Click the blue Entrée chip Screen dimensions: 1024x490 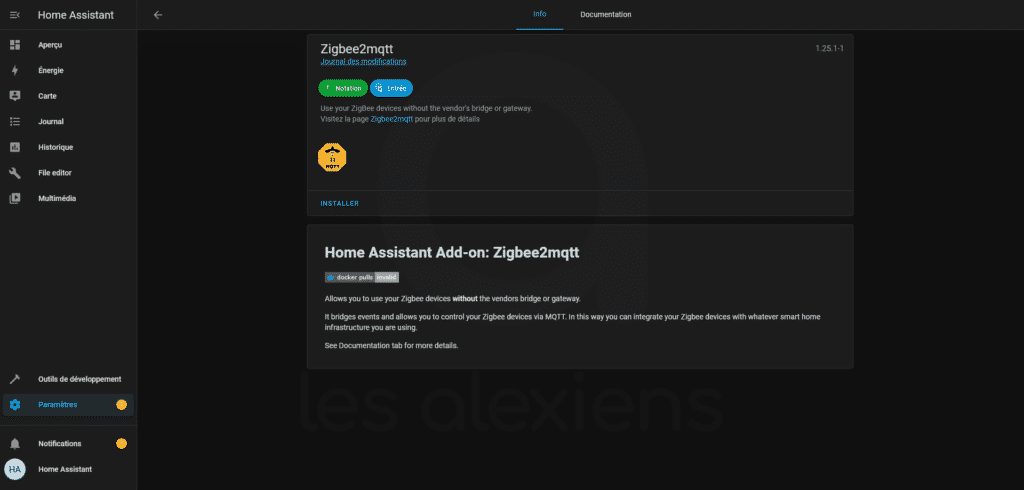click(x=391, y=88)
